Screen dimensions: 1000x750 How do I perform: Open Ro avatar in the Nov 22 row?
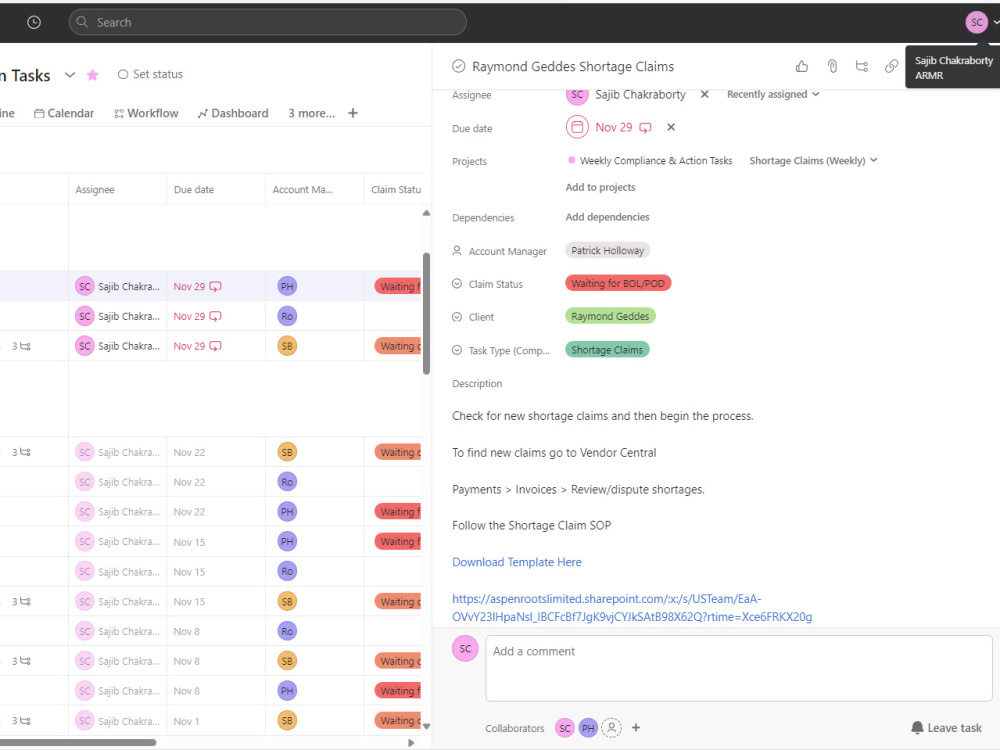click(x=287, y=482)
